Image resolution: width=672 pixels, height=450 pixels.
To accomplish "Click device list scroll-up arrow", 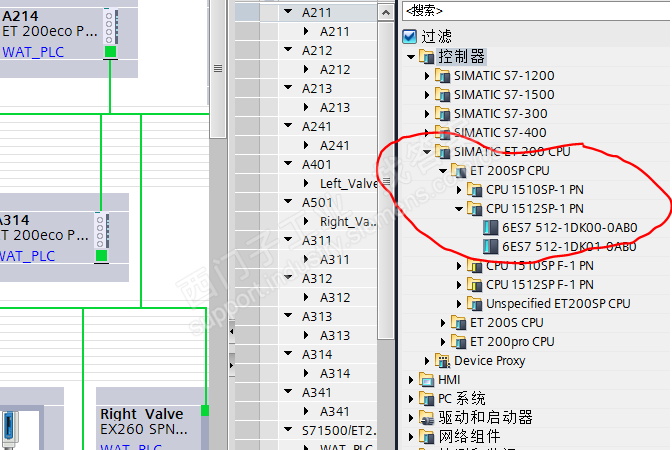I will point(386,13).
